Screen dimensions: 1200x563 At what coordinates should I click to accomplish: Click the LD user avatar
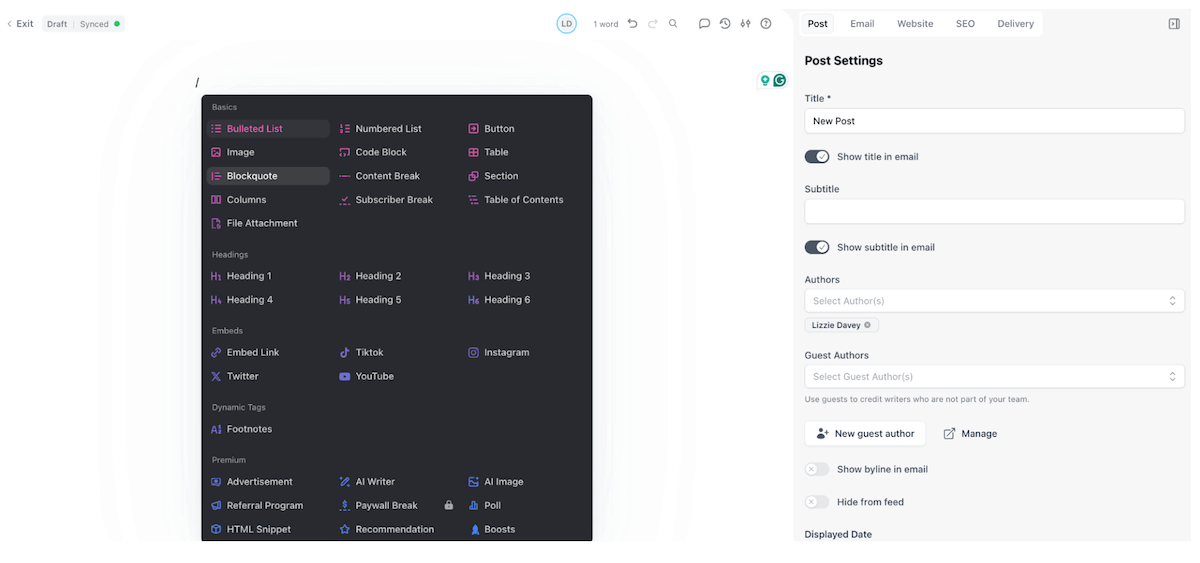point(566,24)
